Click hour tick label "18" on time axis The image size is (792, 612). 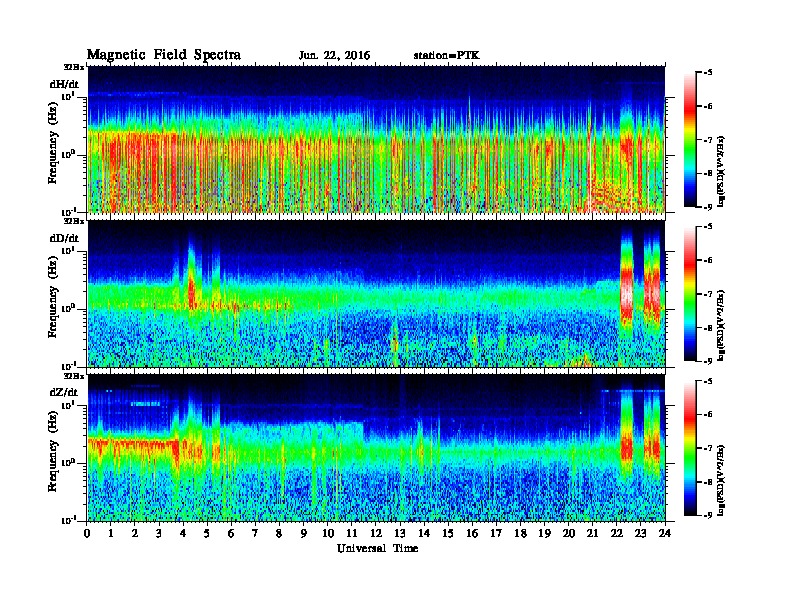pos(520,533)
